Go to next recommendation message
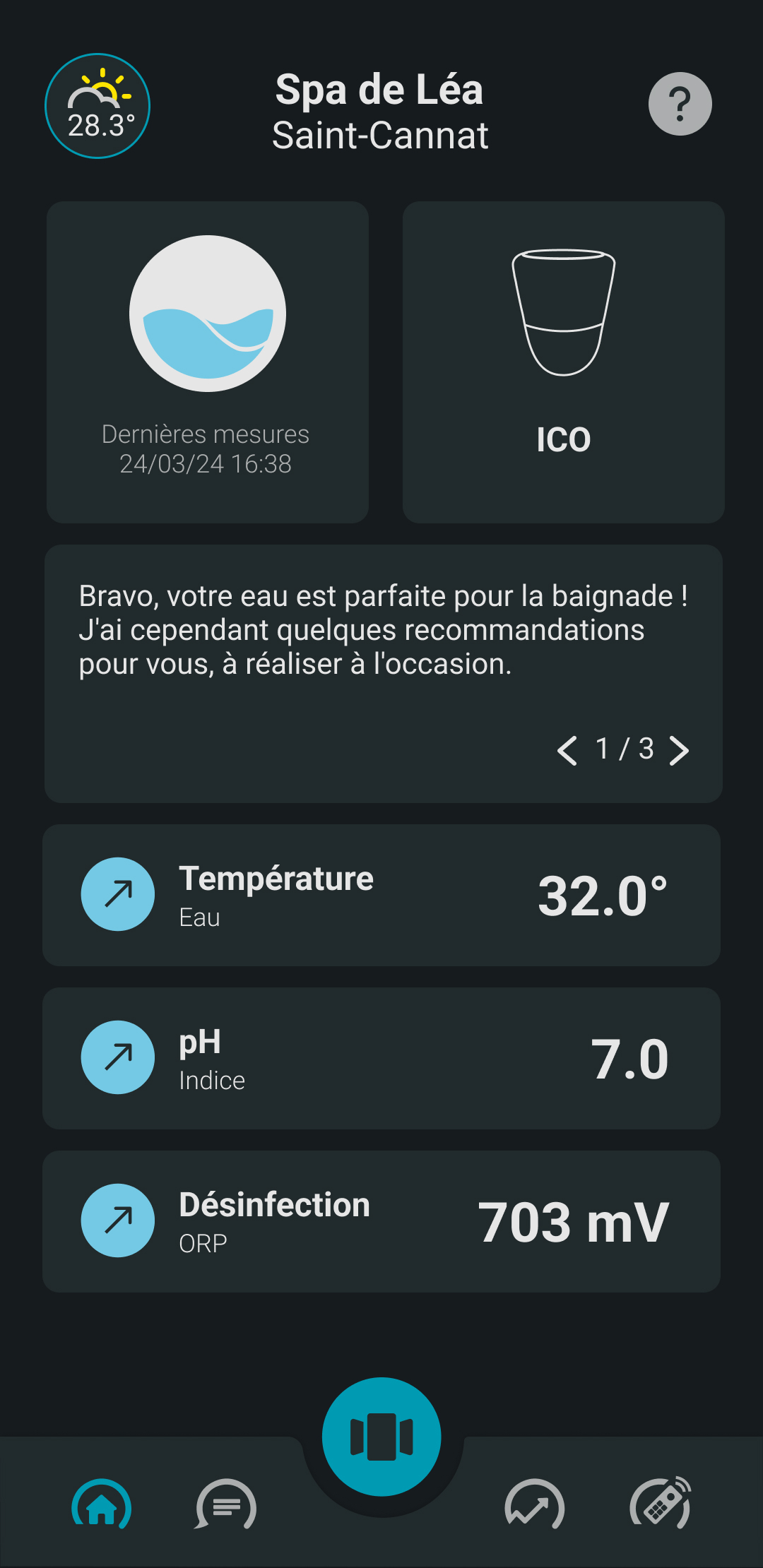This screenshot has width=763, height=1568. (679, 750)
